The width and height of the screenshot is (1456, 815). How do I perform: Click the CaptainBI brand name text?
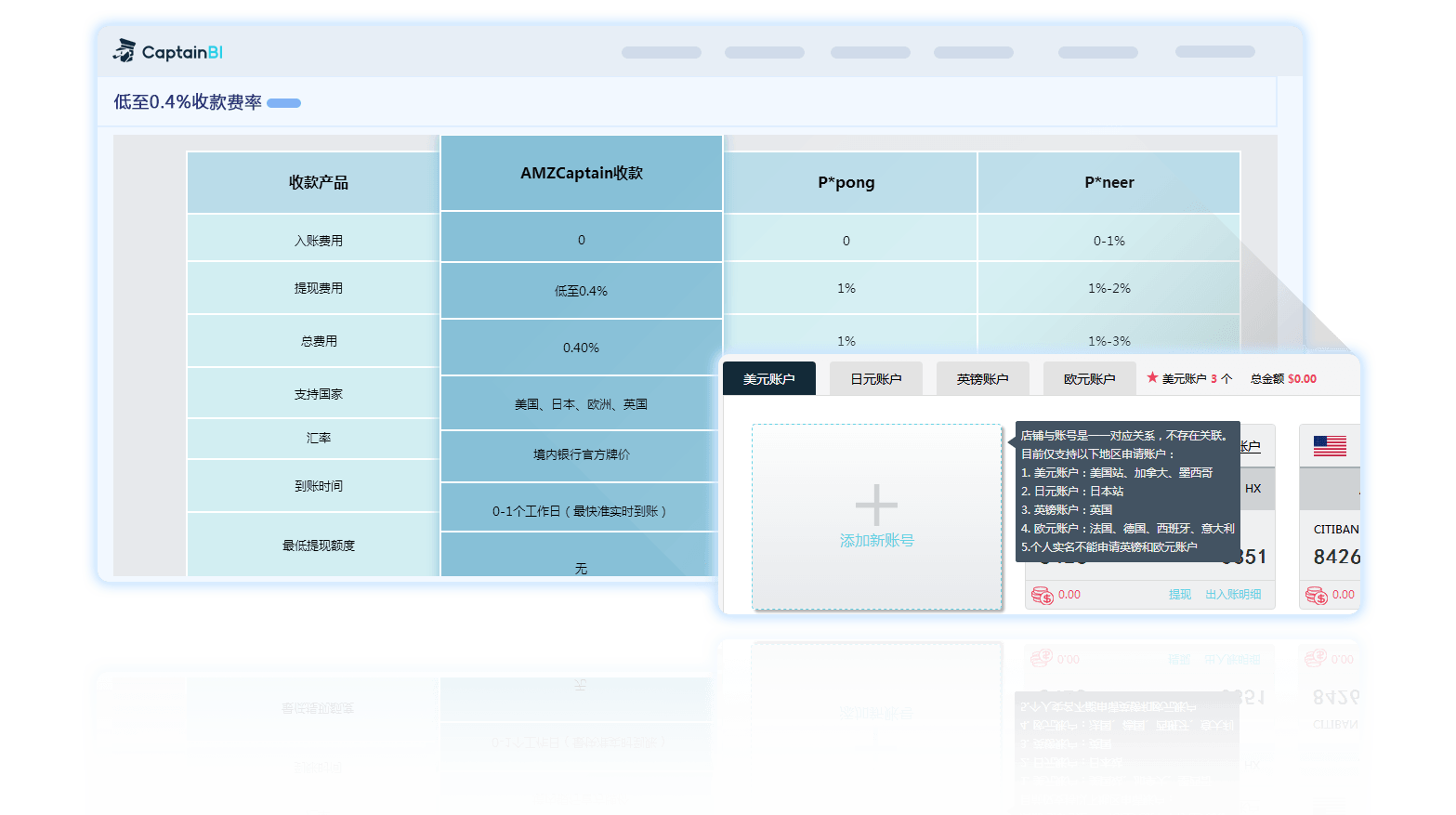click(182, 52)
